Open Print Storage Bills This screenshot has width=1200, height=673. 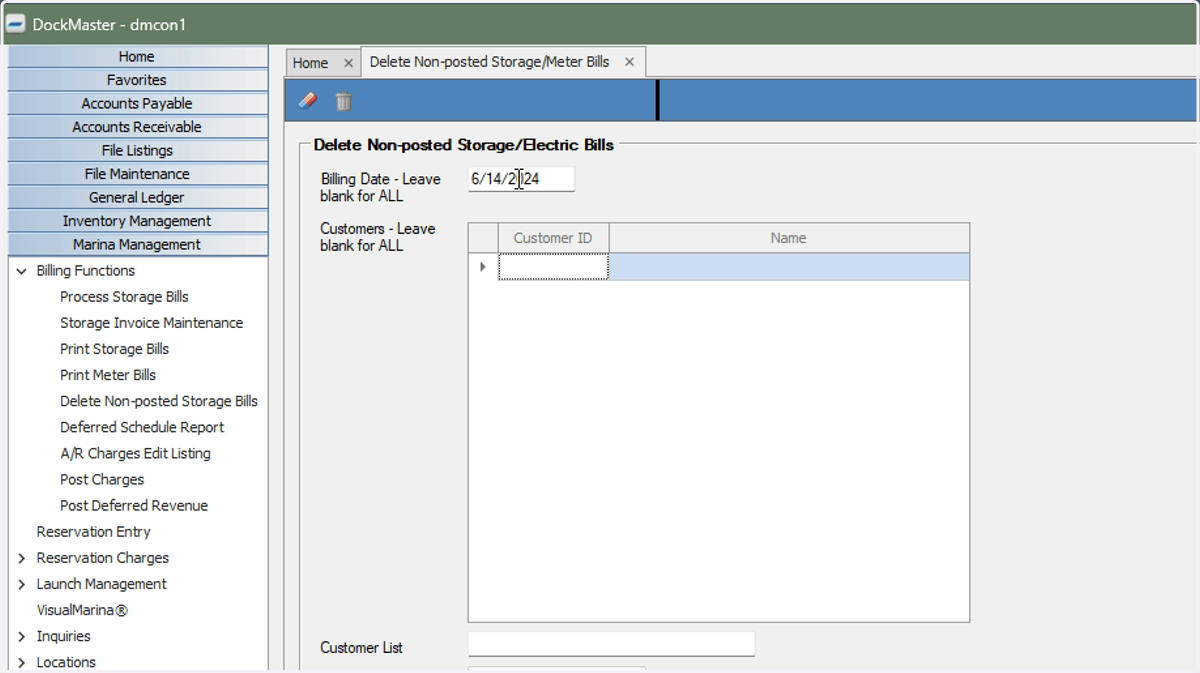pyautogui.click(x=114, y=349)
